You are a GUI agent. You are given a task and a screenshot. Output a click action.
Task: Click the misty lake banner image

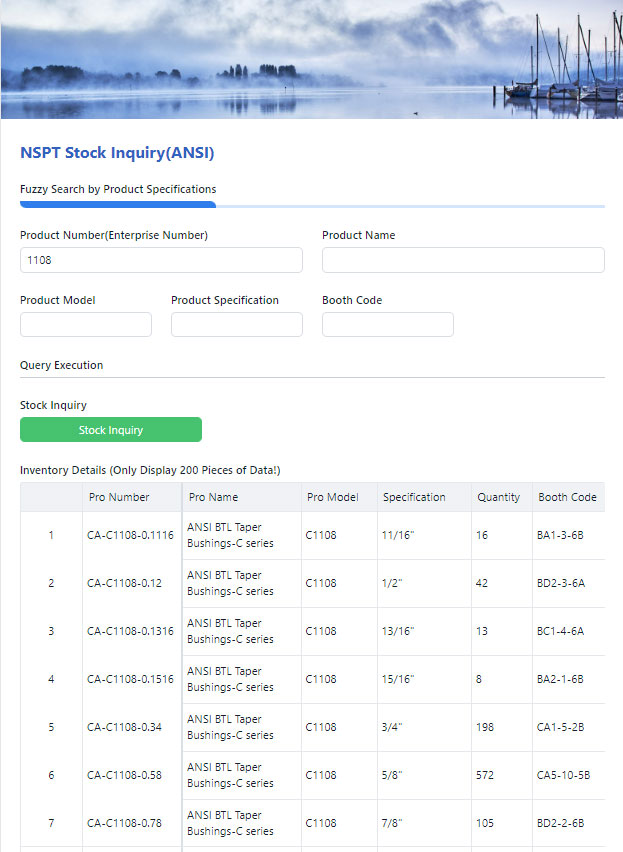click(311, 59)
